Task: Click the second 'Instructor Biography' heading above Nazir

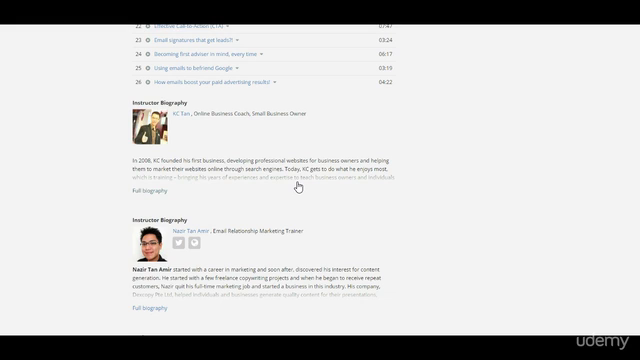Action: [x=160, y=220]
